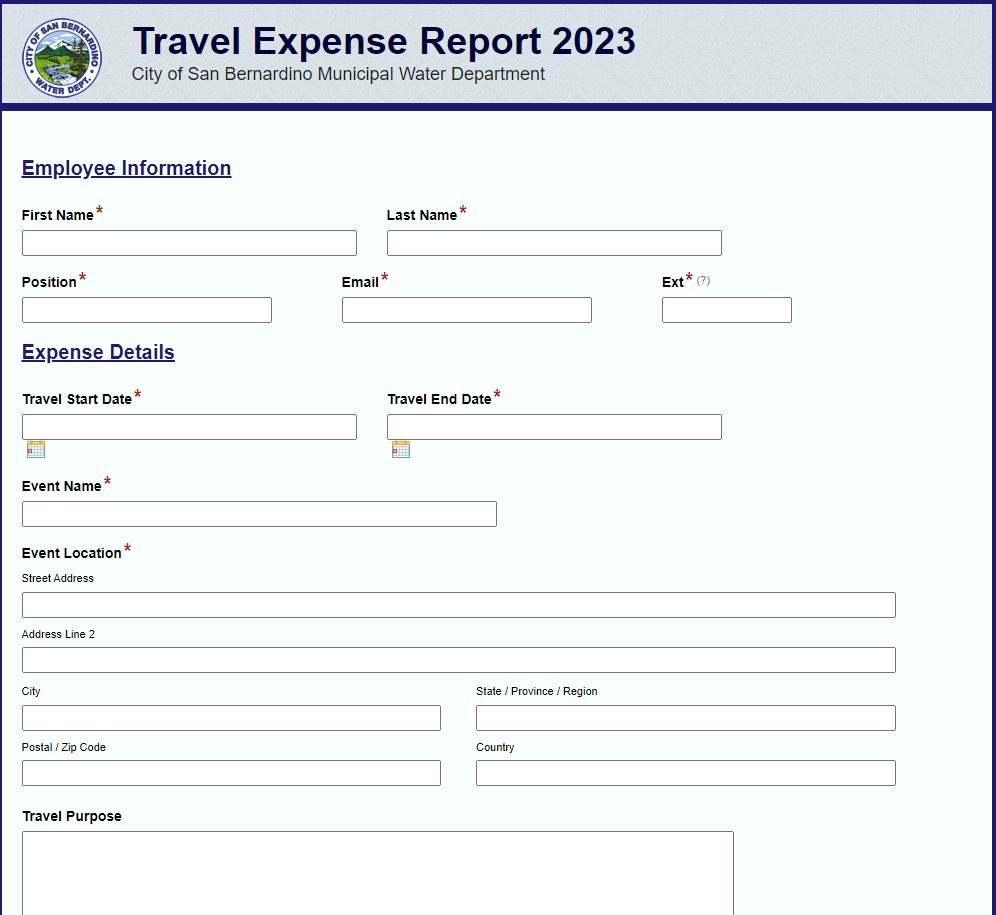The width and height of the screenshot is (996, 915).
Task: Click the Travel Purpose text area
Action: (x=377, y=870)
